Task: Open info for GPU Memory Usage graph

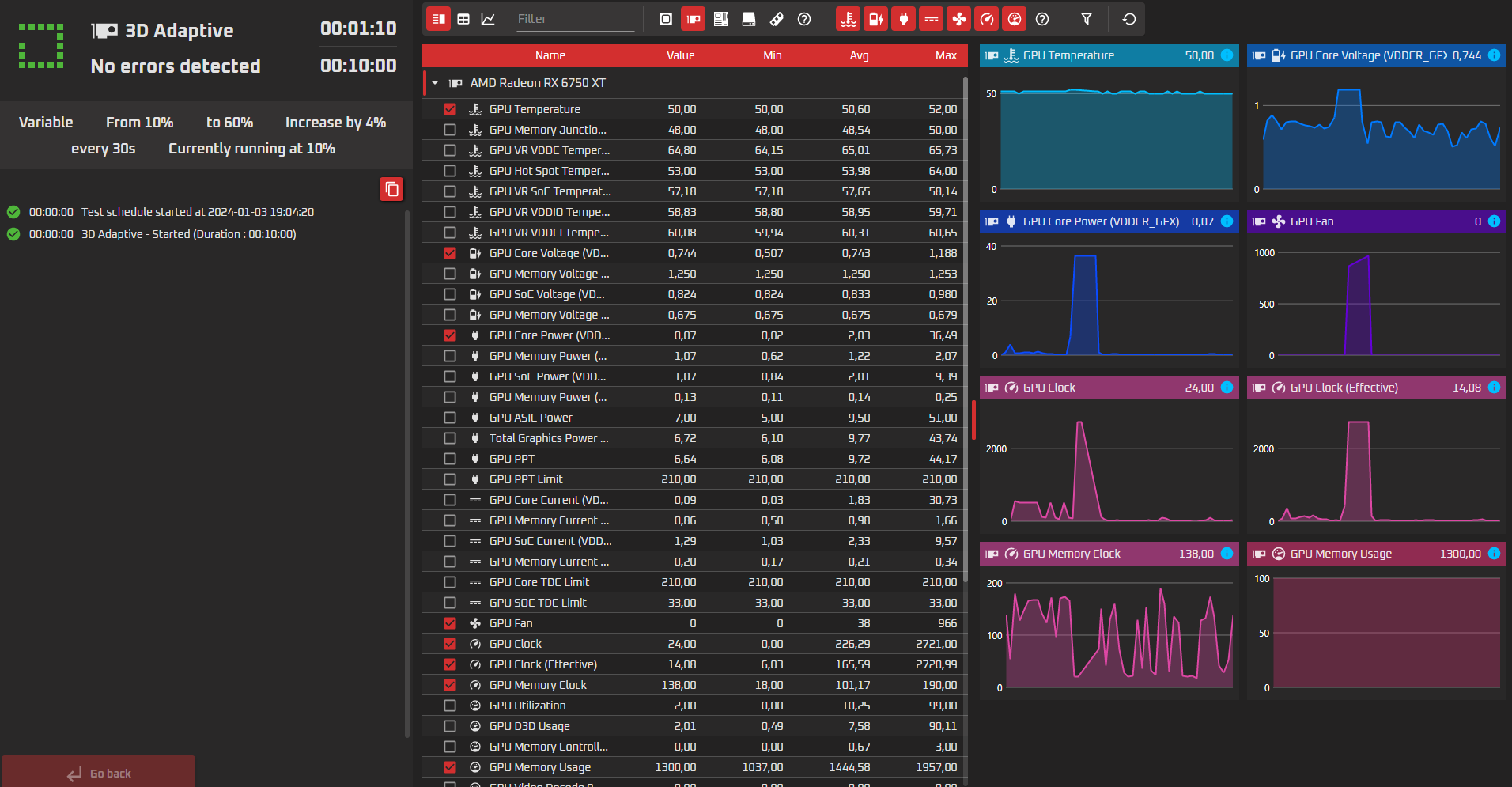Action: click(1494, 554)
